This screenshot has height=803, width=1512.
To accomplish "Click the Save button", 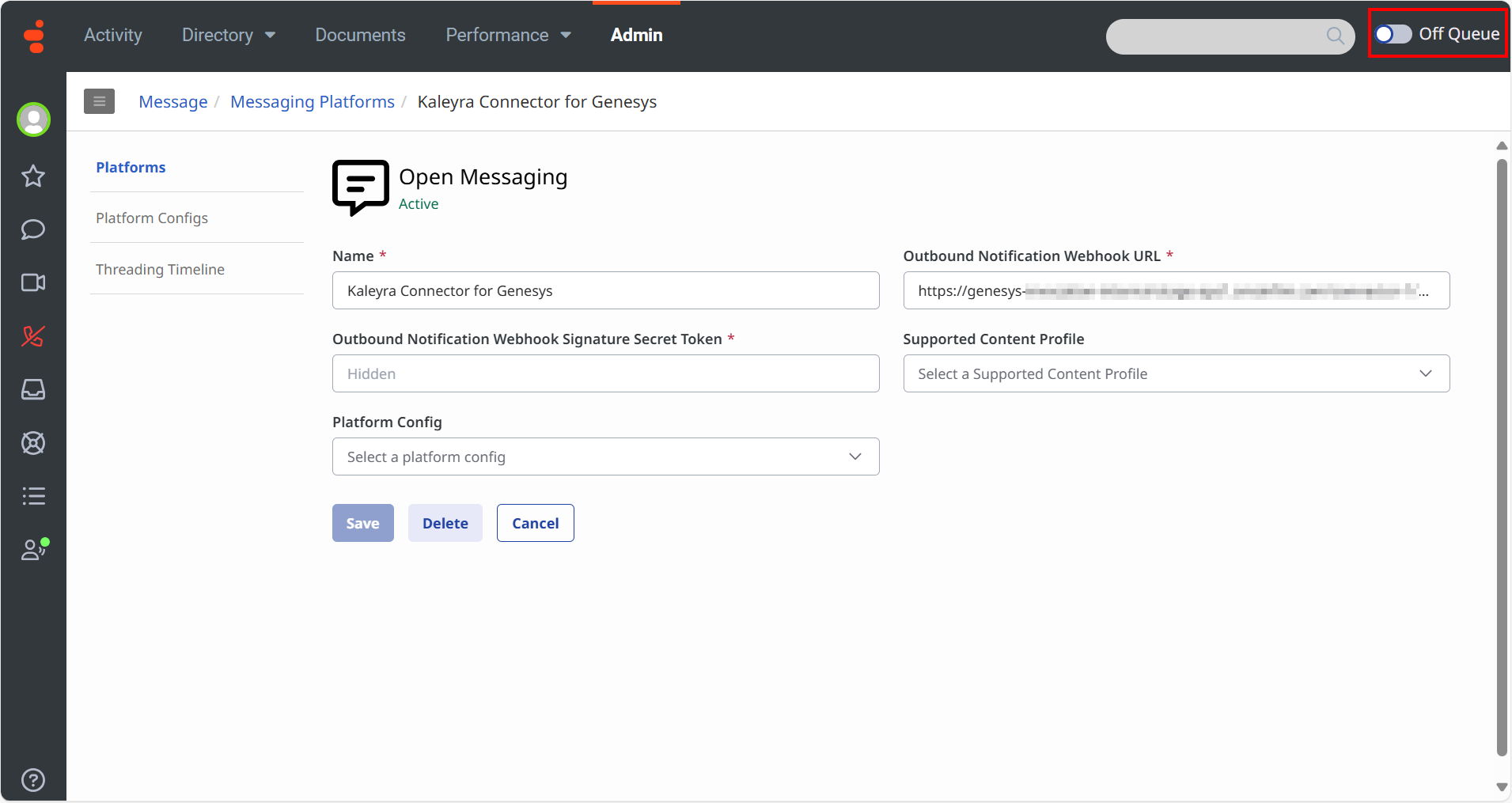I will [x=363, y=523].
